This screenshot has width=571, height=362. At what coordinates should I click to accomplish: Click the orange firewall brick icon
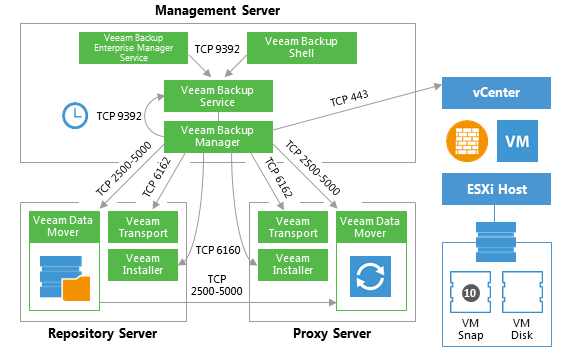point(467,141)
